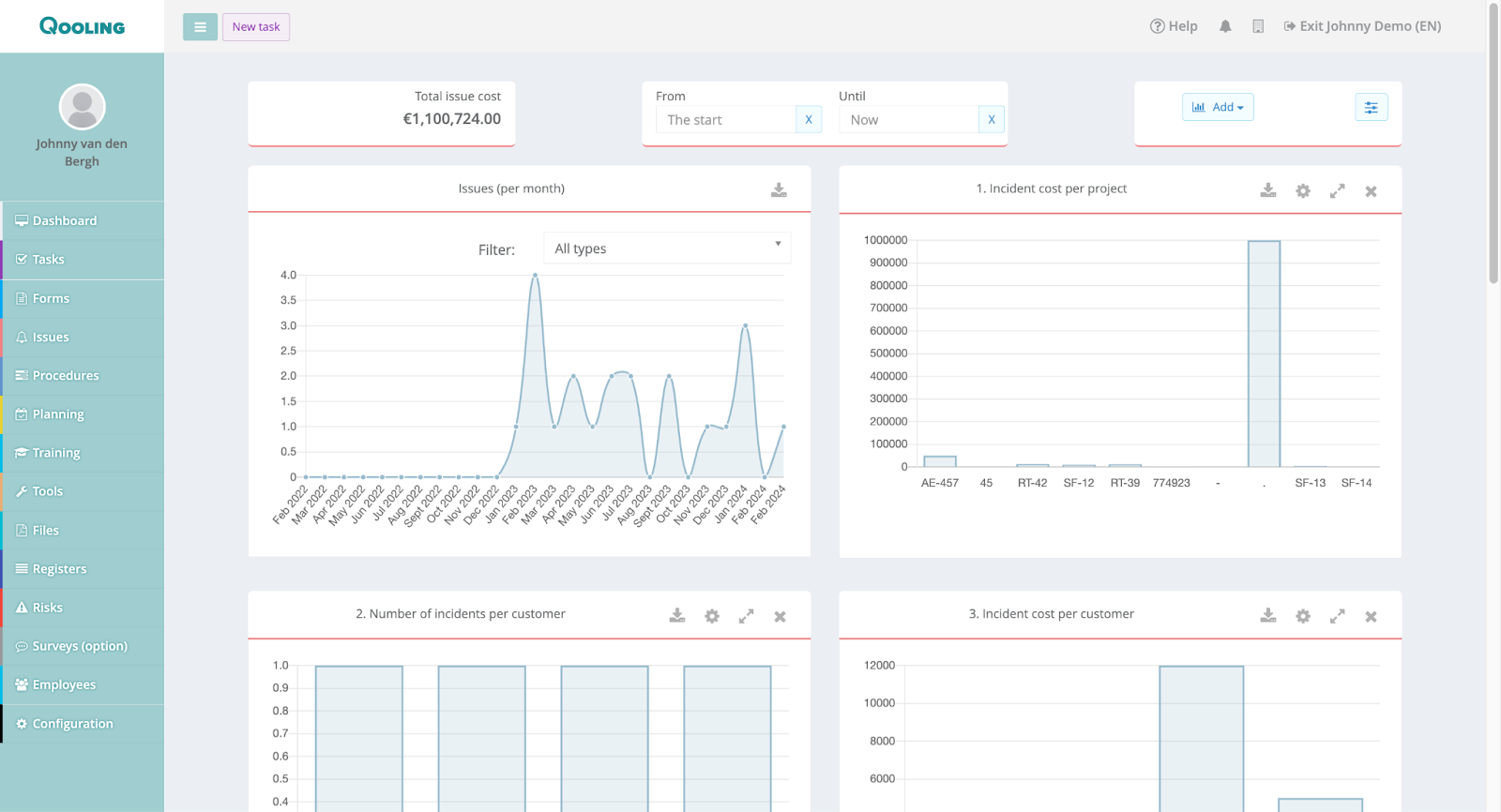This screenshot has width=1501, height=812.
Task: Download Number of incidents per customer chart
Action: [x=677, y=616]
